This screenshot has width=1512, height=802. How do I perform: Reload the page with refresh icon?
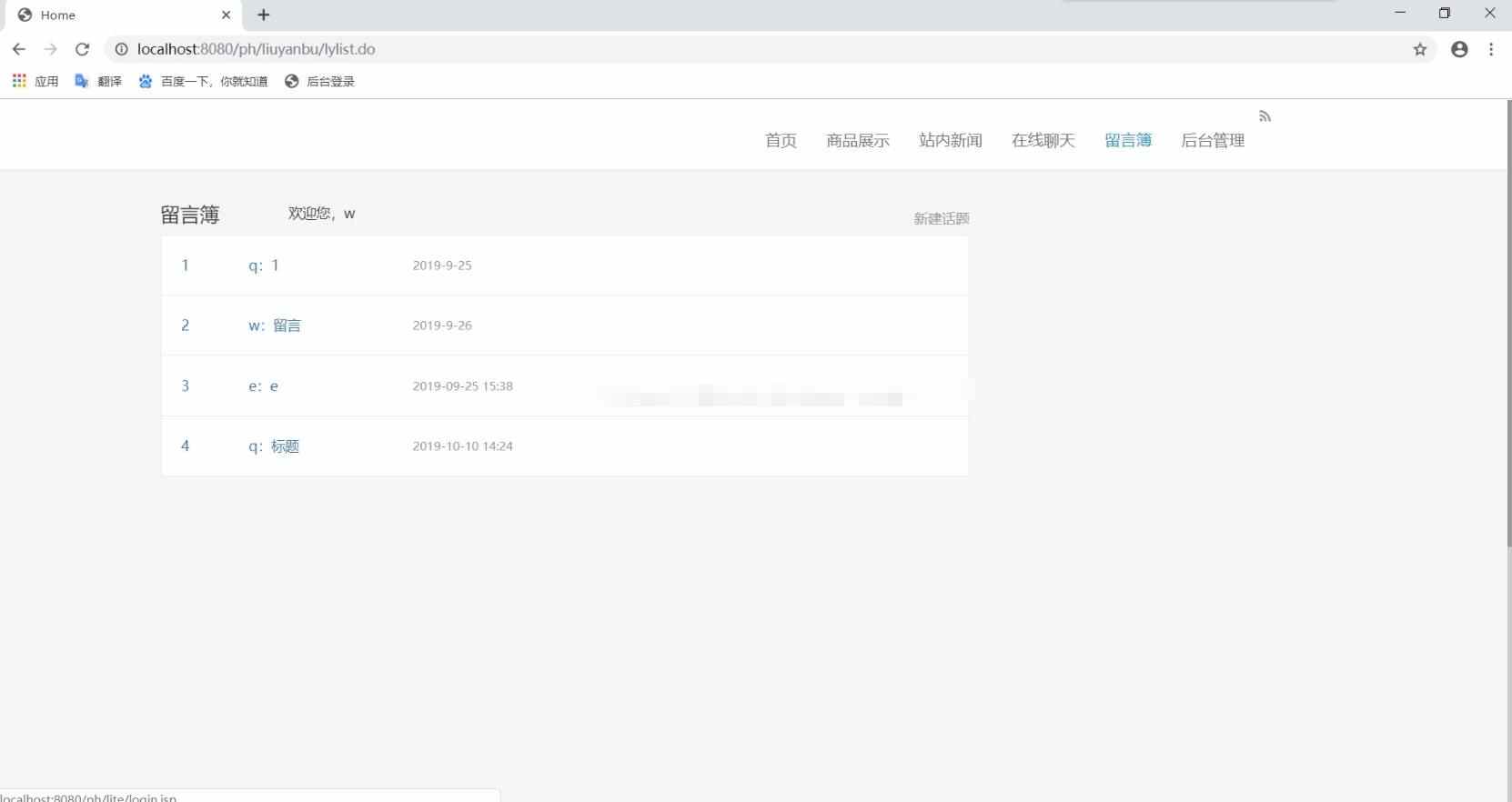(x=82, y=49)
